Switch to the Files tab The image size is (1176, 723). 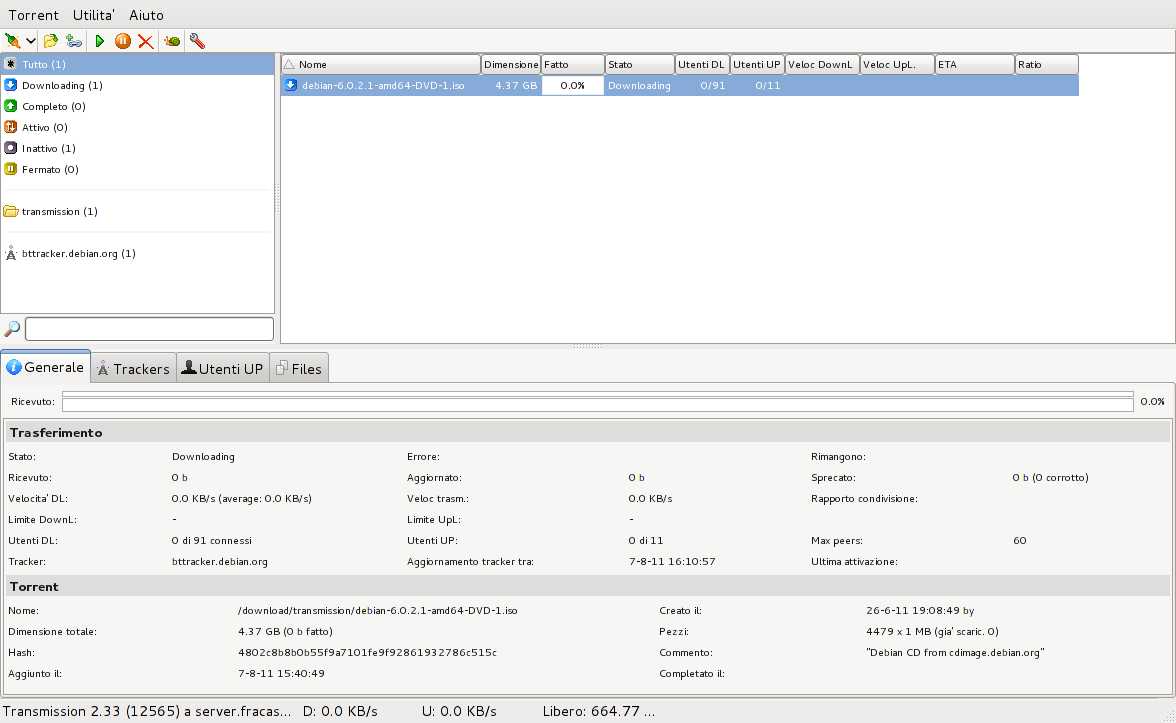click(298, 368)
